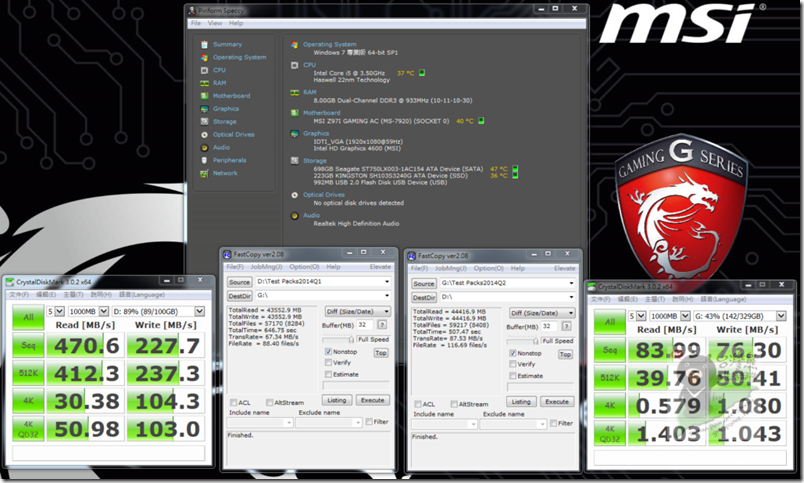Image resolution: width=804 pixels, height=483 pixels.
Task: Select Storage icon in Speccy sidebar
Action: [205, 122]
